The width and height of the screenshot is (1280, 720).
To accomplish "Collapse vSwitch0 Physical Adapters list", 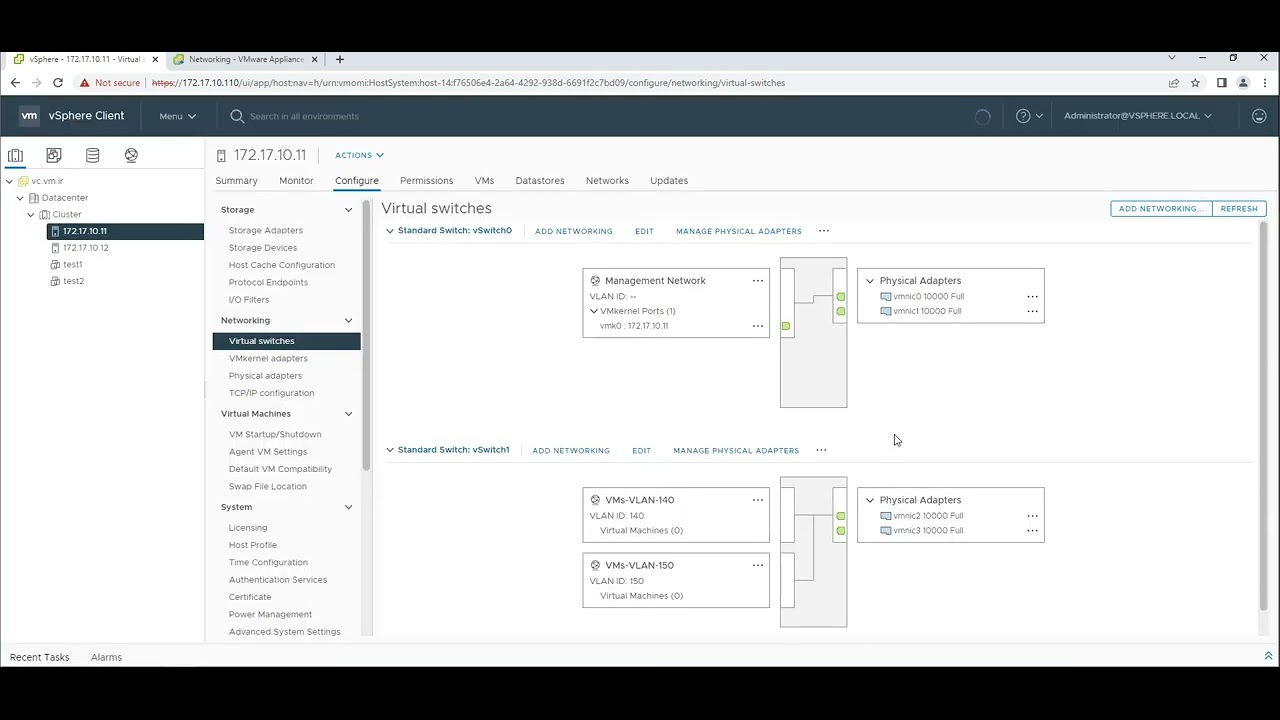I will tap(870, 281).
